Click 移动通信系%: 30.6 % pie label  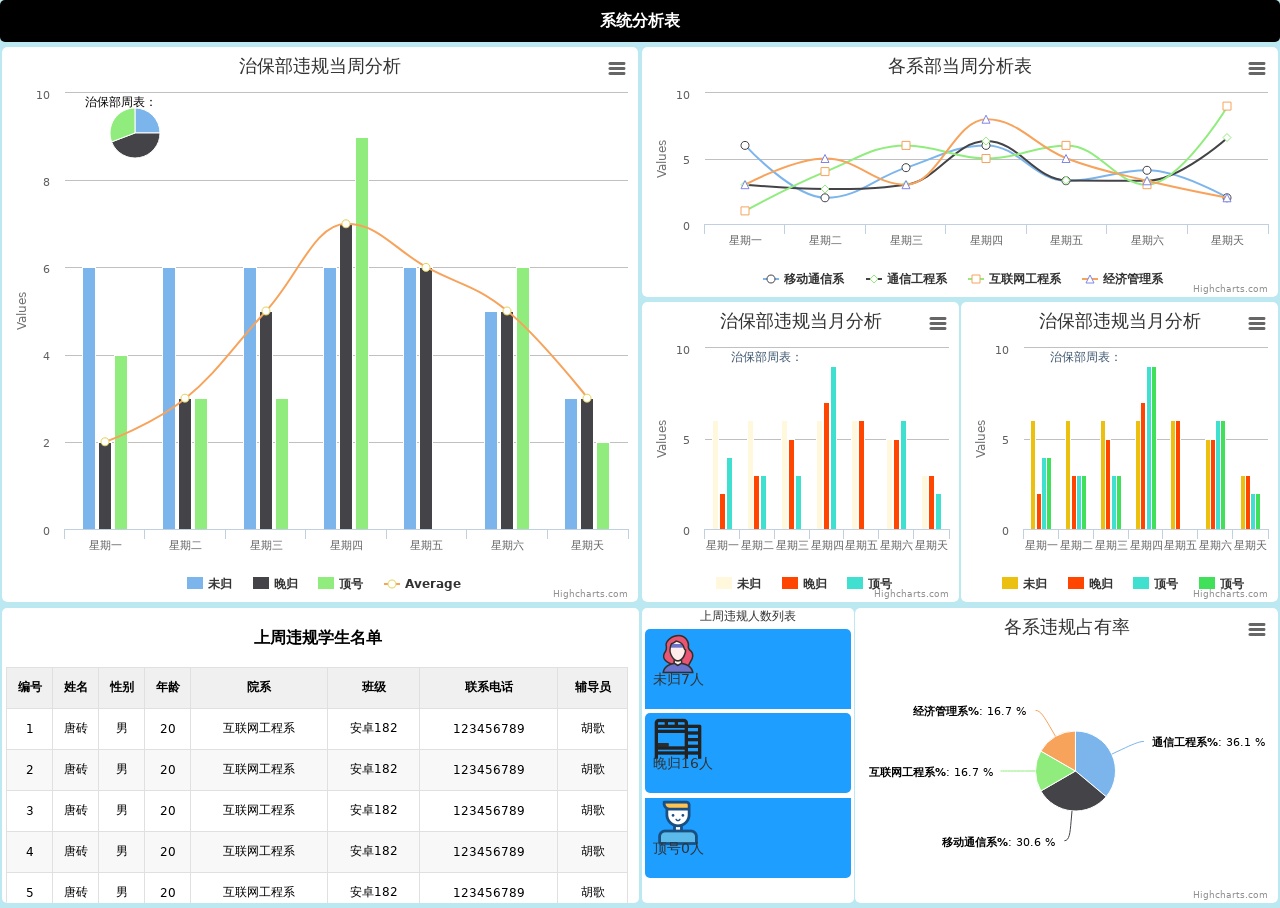tap(998, 843)
